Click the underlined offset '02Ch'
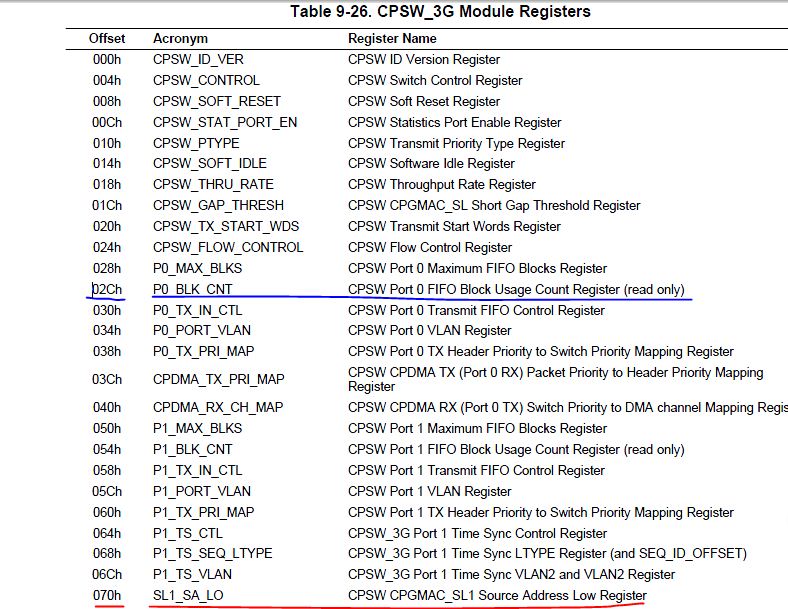Screen dimensions: 788x609 107,290
